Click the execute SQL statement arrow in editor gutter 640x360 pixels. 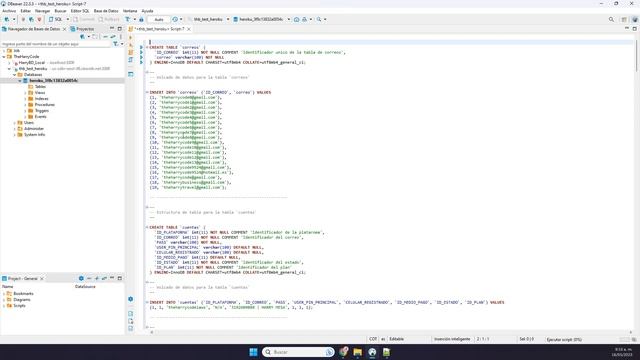[131, 38]
